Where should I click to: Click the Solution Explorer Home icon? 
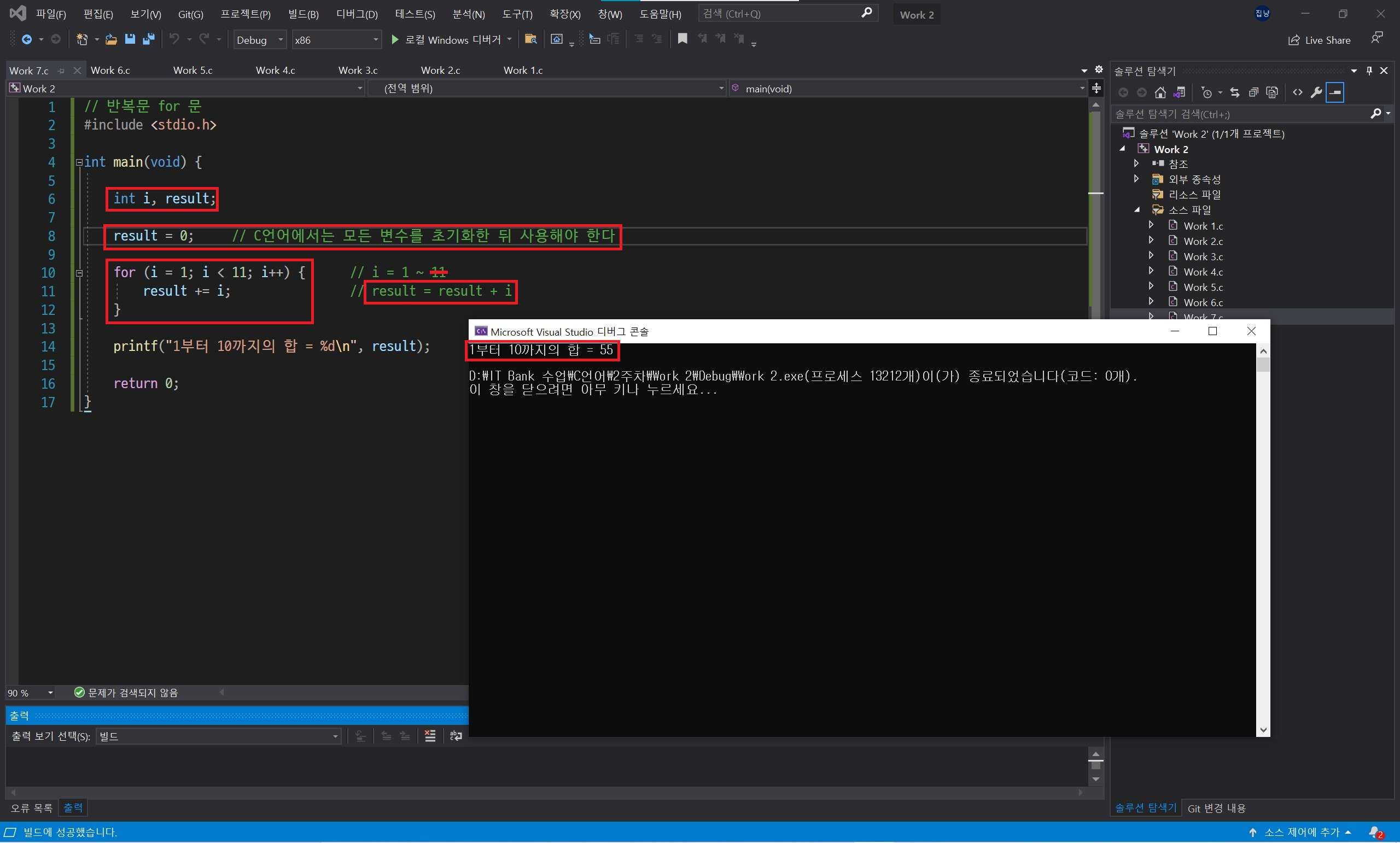coord(1160,92)
